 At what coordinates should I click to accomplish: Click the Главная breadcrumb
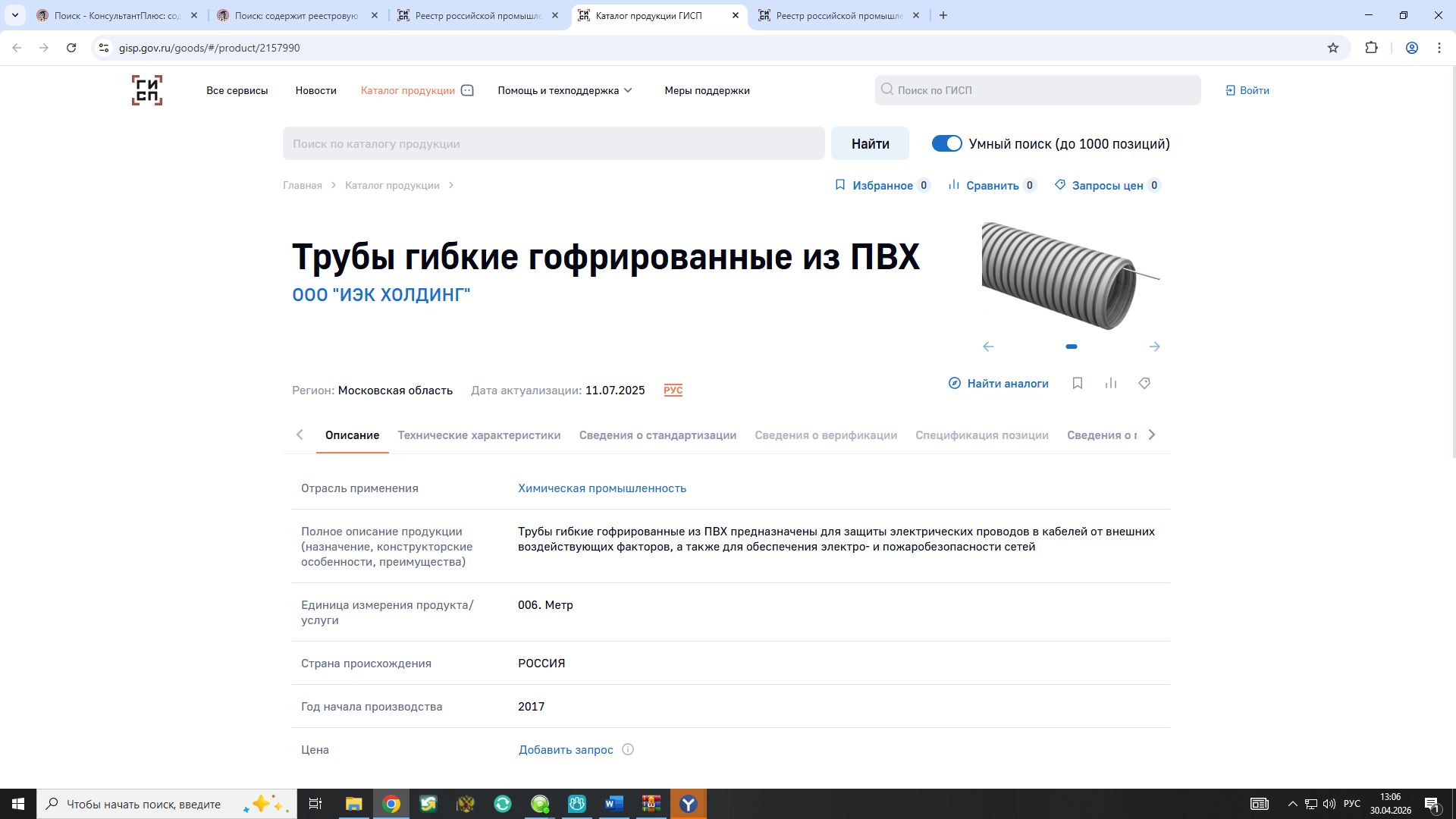pos(303,186)
